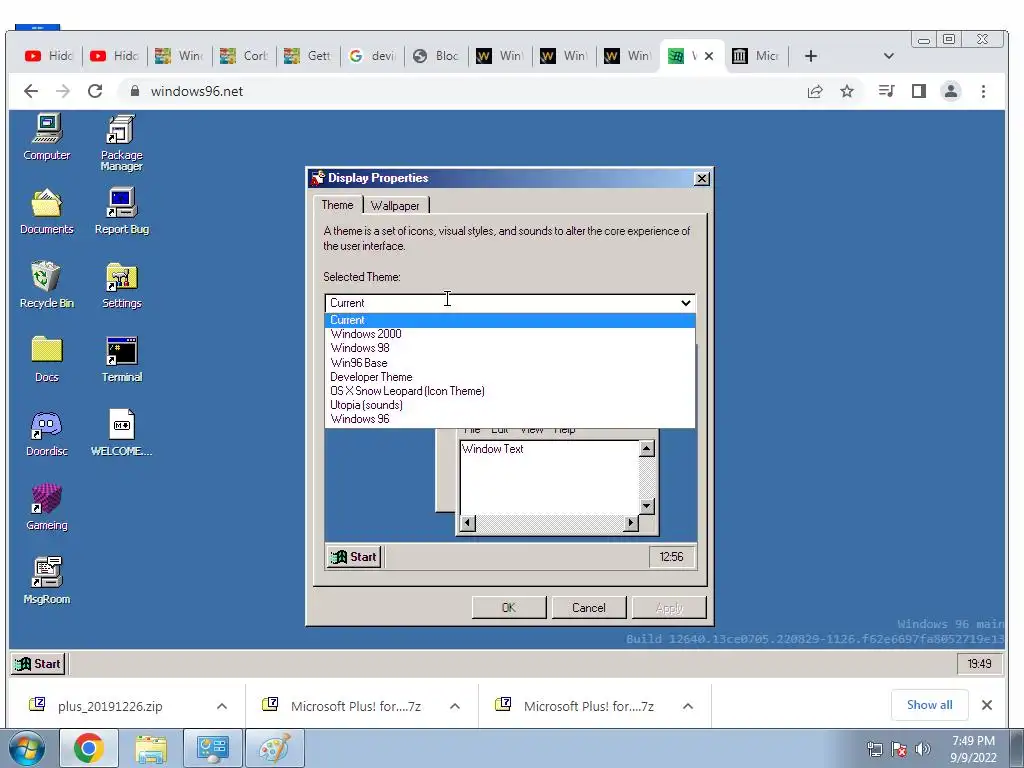Image resolution: width=1024 pixels, height=768 pixels.
Task: Switch to the Theme tab
Action: tap(337, 205)
